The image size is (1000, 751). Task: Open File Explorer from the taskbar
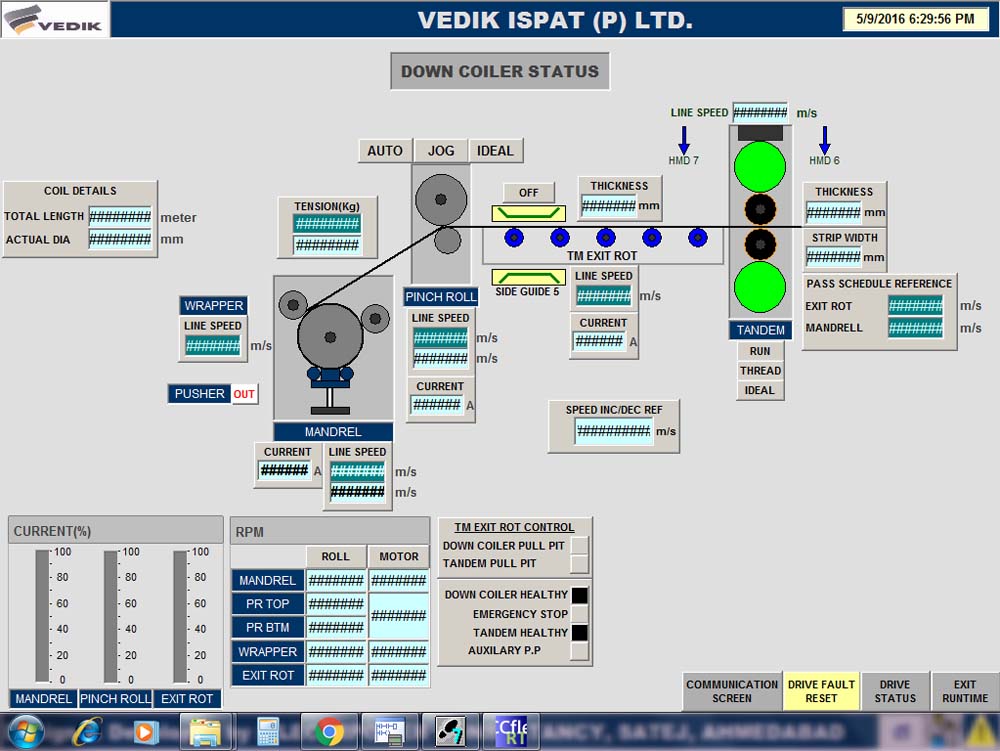(x=205, y=731)
